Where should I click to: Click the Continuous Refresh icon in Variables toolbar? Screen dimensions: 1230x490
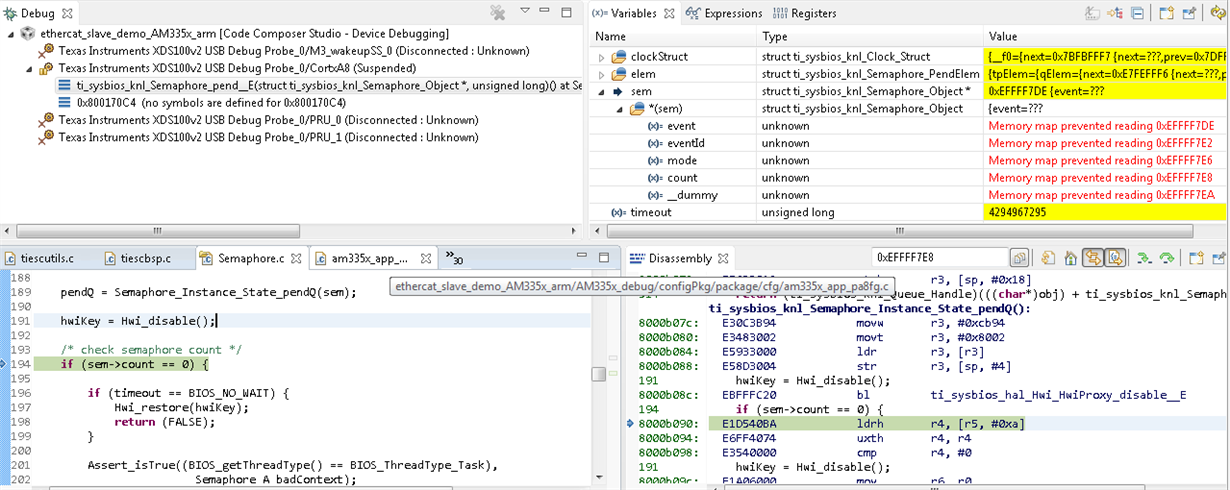pyautogui.click(x=1218, y=13)
